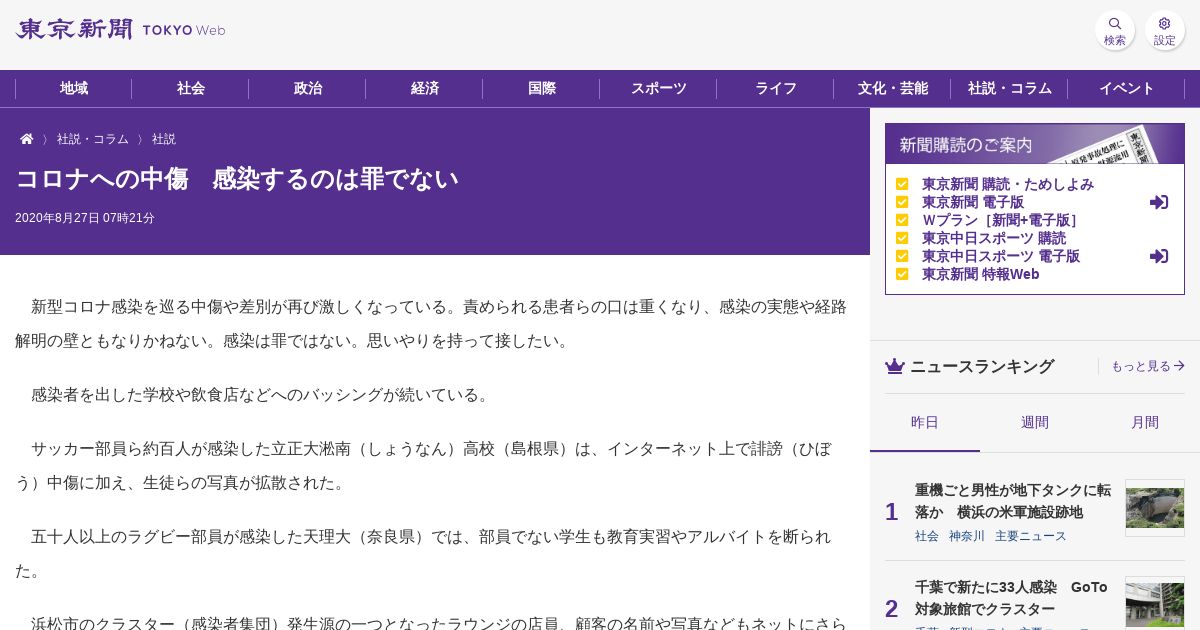This screenshot has height=630, width=1200.
Task: Click 社会 tag under rank 1 article
Action: (x=927, y=536)
